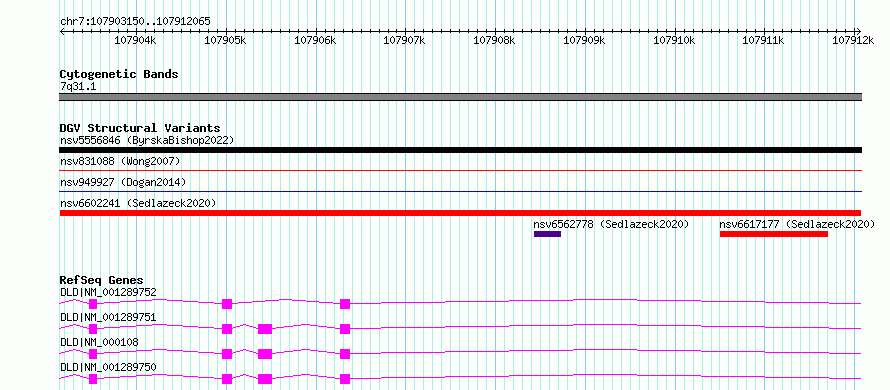Select the thin blue nsv949927 variant line
890x390 pixels.
pyautogui.click(x=460, y=191)
